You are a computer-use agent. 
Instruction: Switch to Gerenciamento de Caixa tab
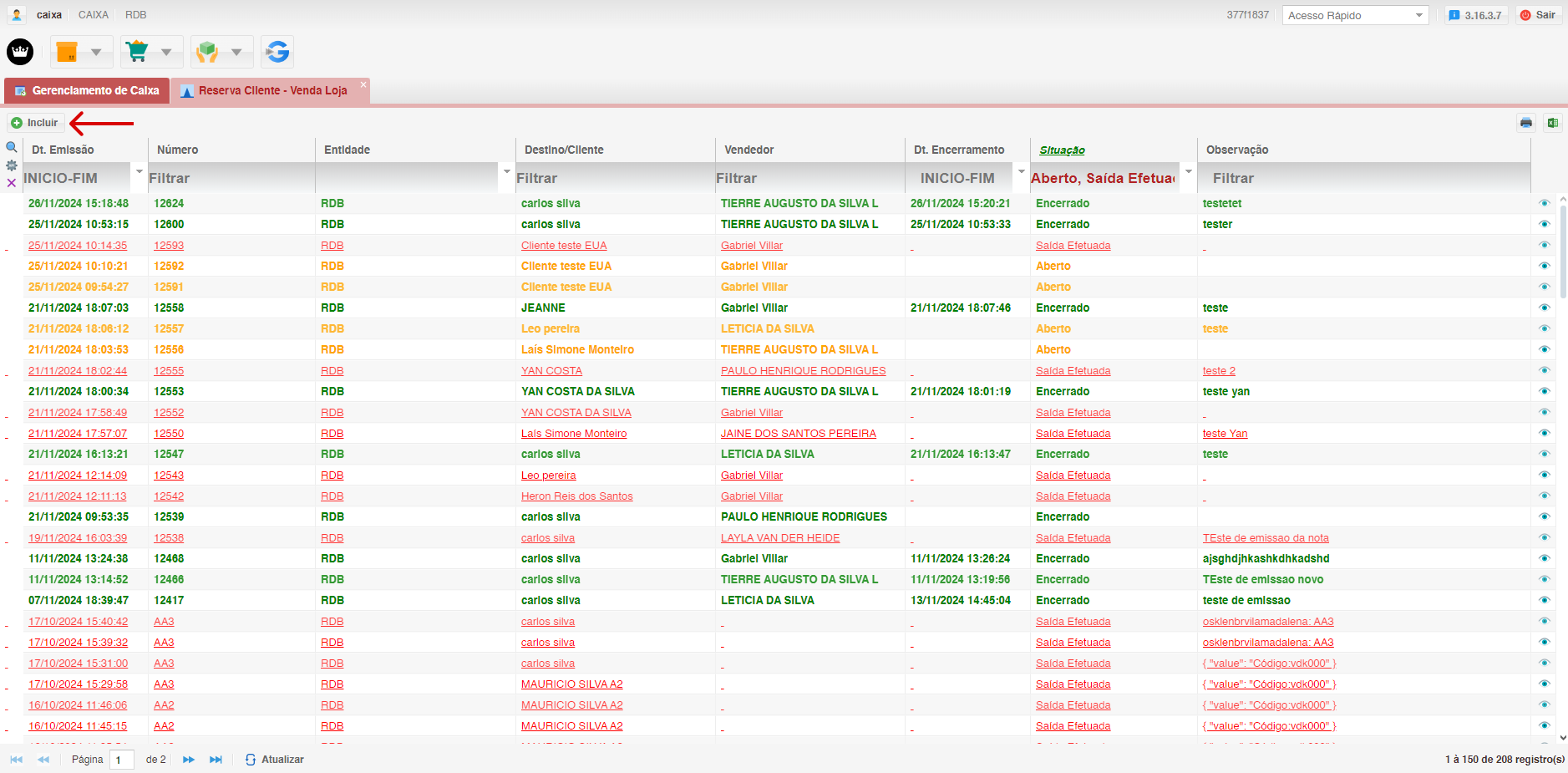point(87,90)
